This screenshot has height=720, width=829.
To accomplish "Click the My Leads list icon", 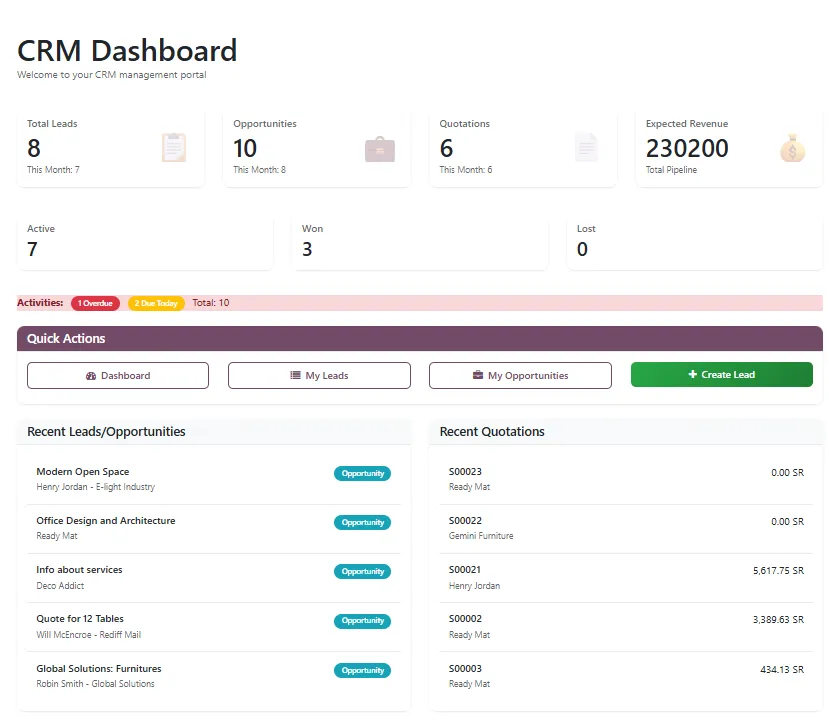I will [294, 374].
